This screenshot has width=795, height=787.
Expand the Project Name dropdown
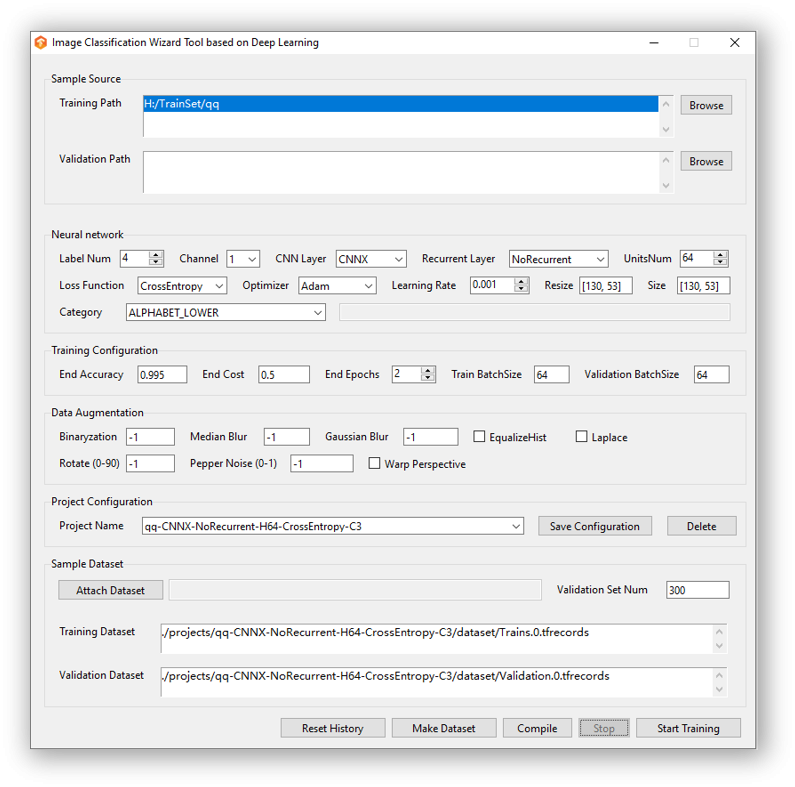click(x=333, y=526)
